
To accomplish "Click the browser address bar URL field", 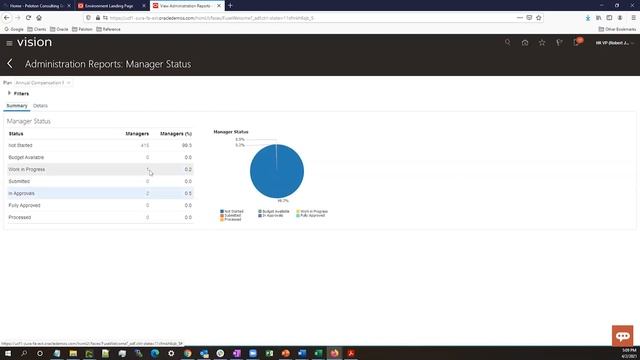I will tap(306, 18).
